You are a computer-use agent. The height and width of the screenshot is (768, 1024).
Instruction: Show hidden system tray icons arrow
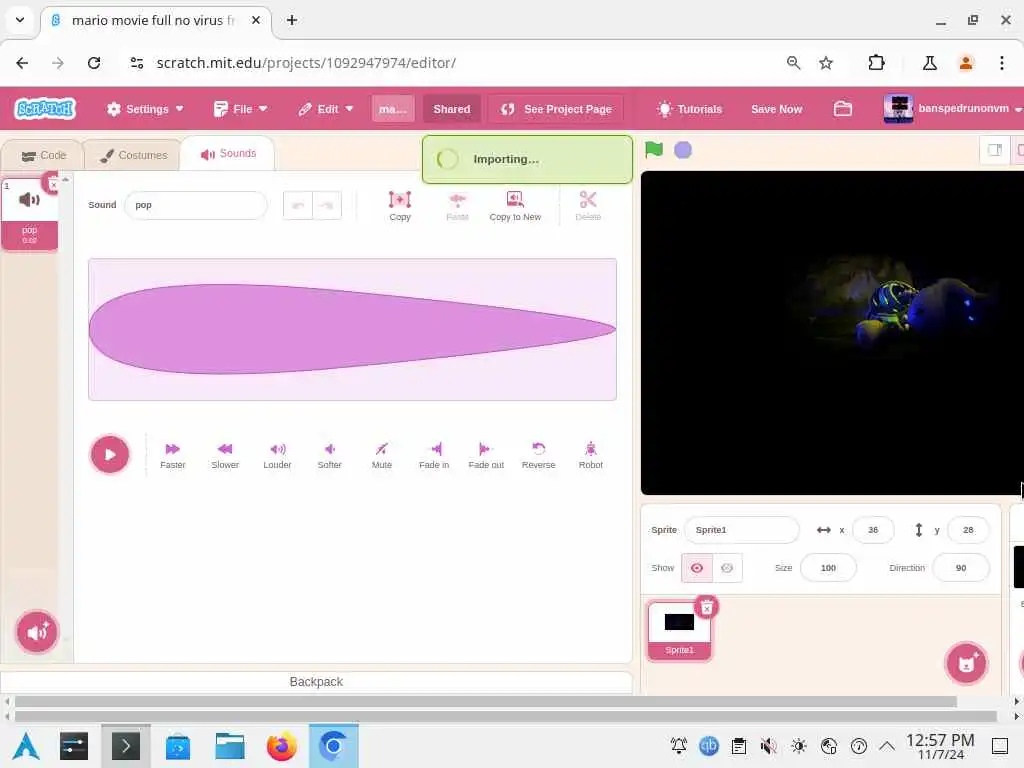(x=887, y=746)
